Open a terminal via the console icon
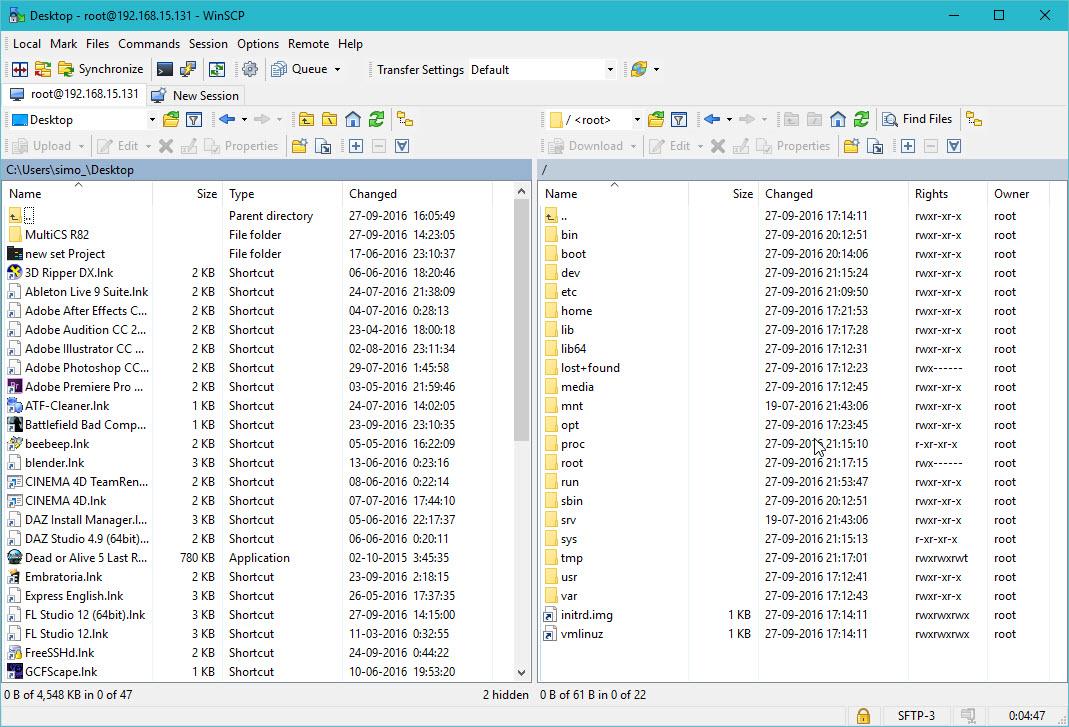Viewport: 1069px width, 727px height. click(164, 69)
